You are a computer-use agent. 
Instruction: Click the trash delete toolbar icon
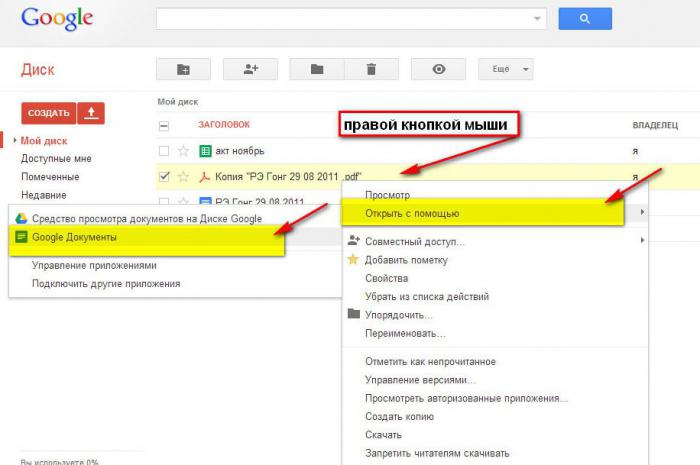371,69
